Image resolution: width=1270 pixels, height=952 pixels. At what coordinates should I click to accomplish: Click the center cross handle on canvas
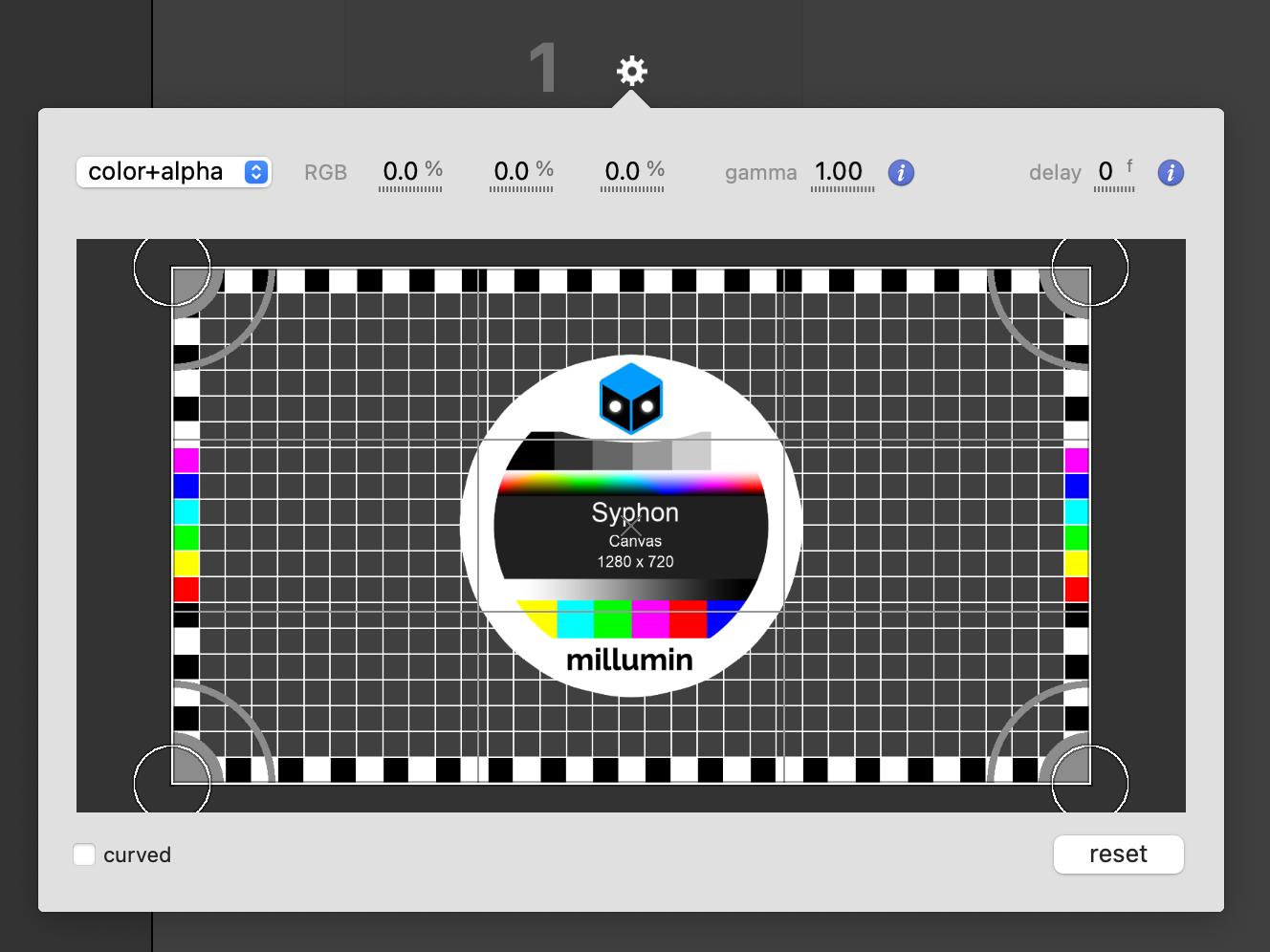[631, 525]
